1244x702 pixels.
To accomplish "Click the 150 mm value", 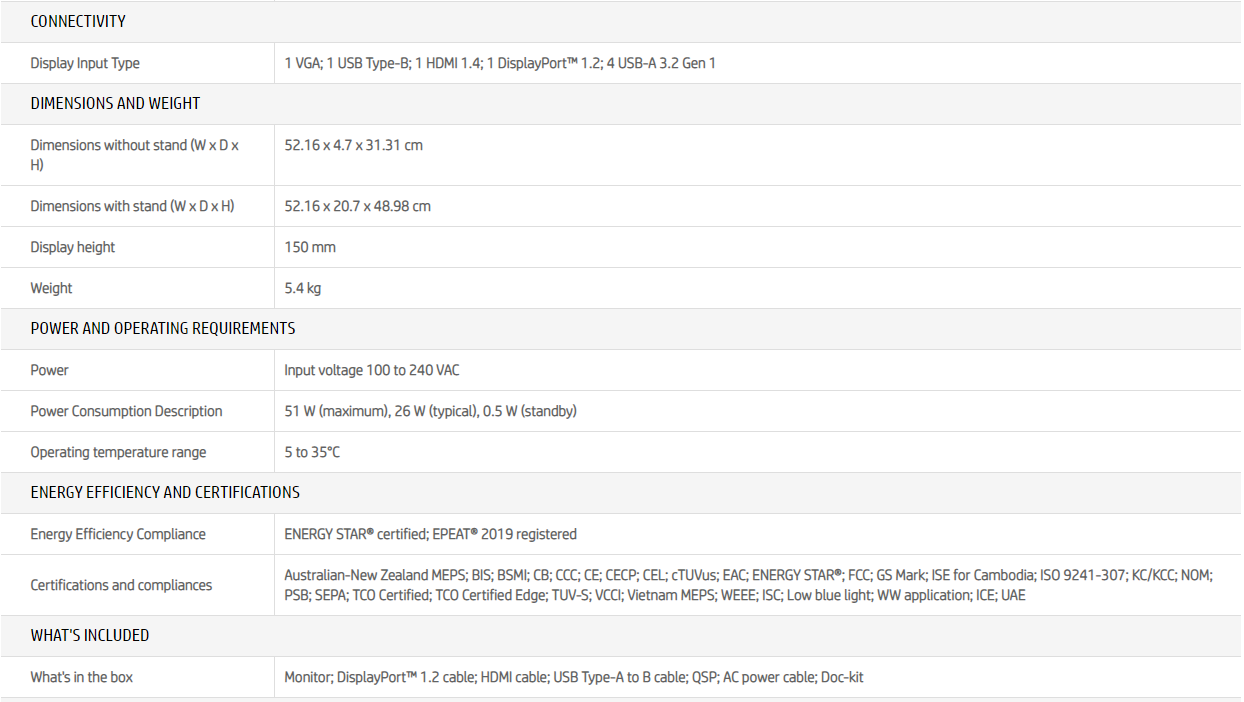I will pyautogui.click(x=310, y=247).
